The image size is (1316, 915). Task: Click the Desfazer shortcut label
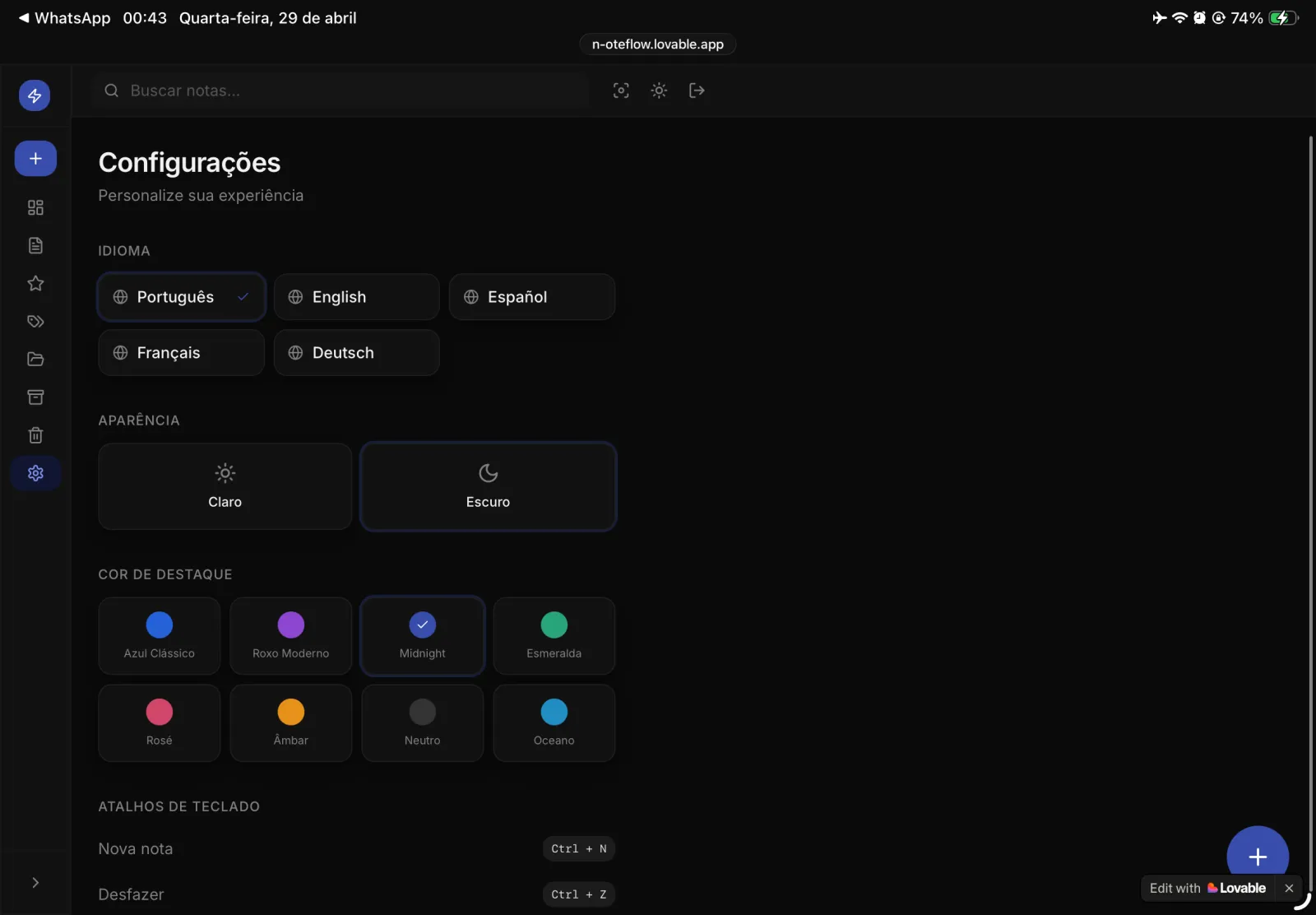[131, 894]
